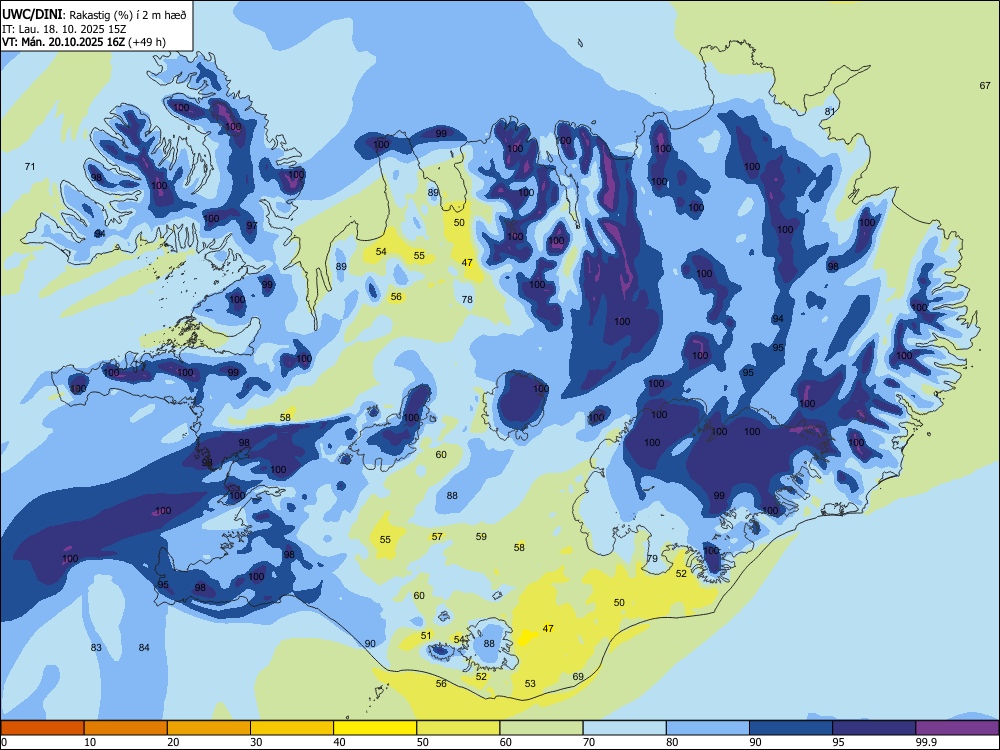Select the 95–99.9 indigo legend swatch
Screen dimensions: 1000x750
click(874, 728)
